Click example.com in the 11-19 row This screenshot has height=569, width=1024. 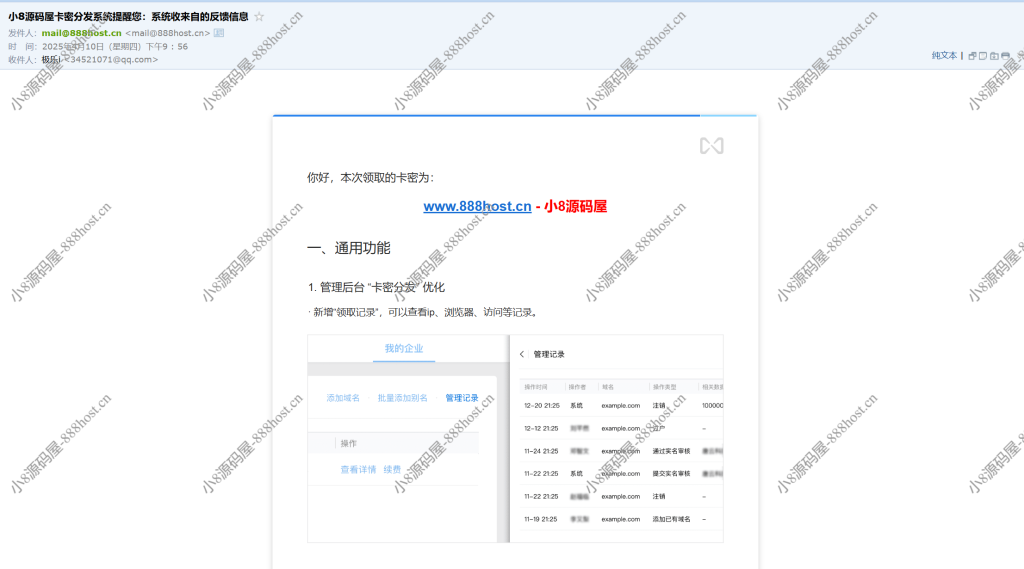coord(620,519)
